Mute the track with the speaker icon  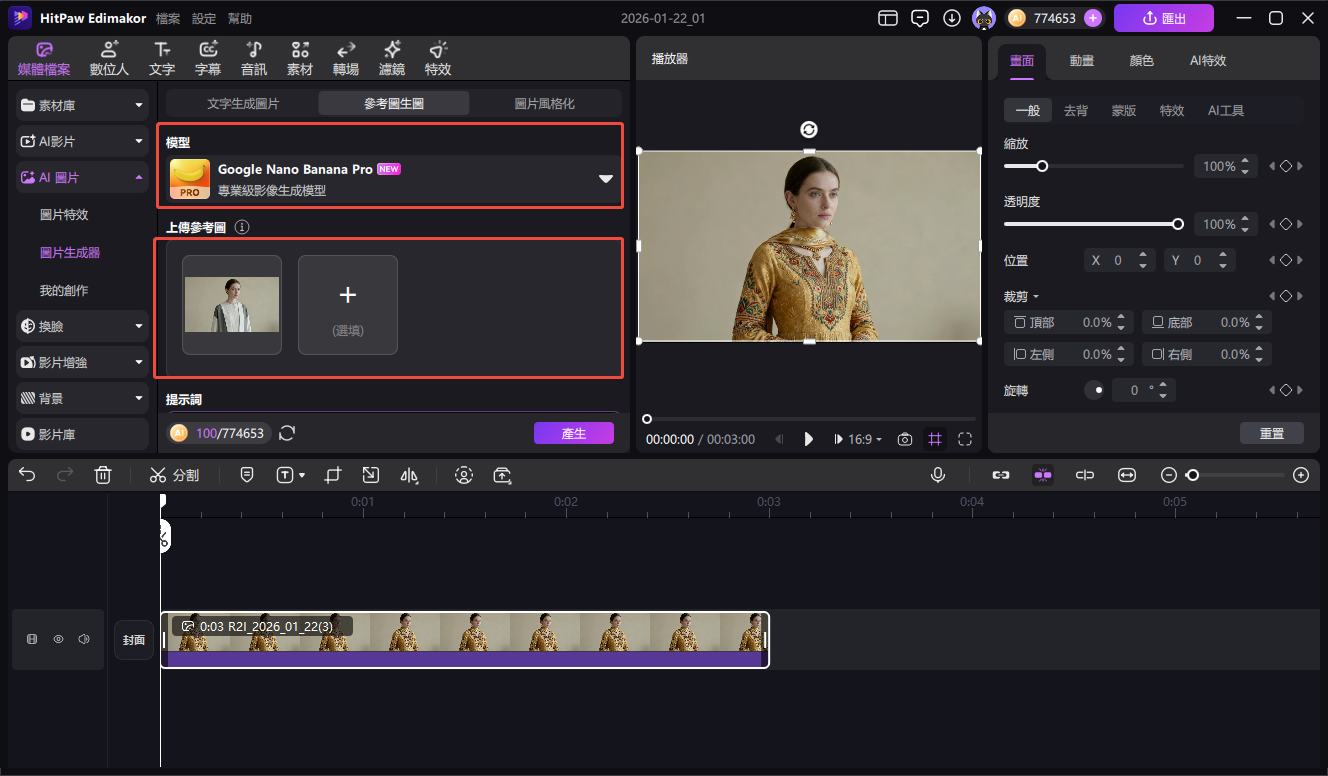pyautogui.click(x=84, y=639)
